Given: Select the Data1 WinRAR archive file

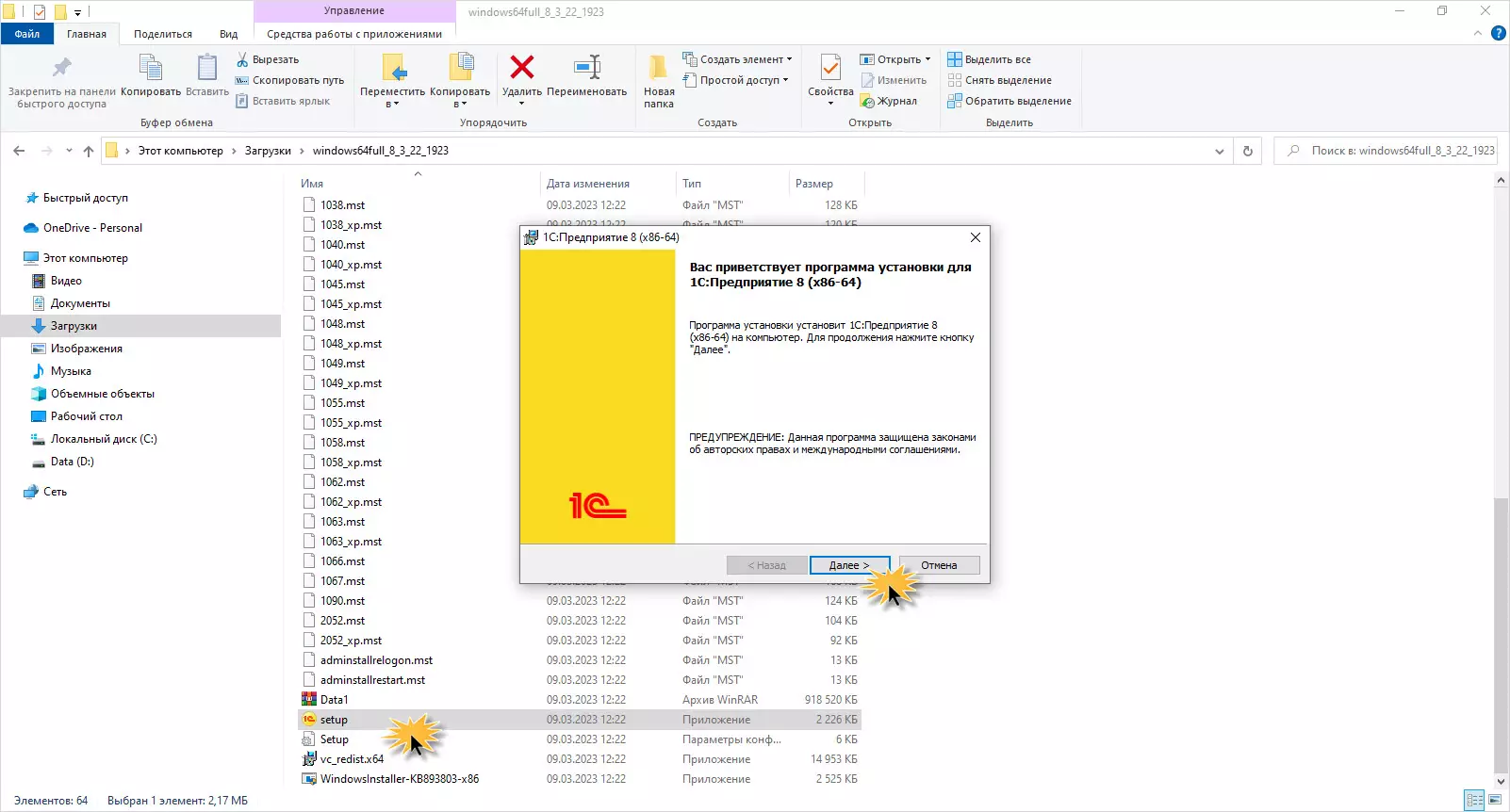Looking at the screenshot, I should click(579, 700).
